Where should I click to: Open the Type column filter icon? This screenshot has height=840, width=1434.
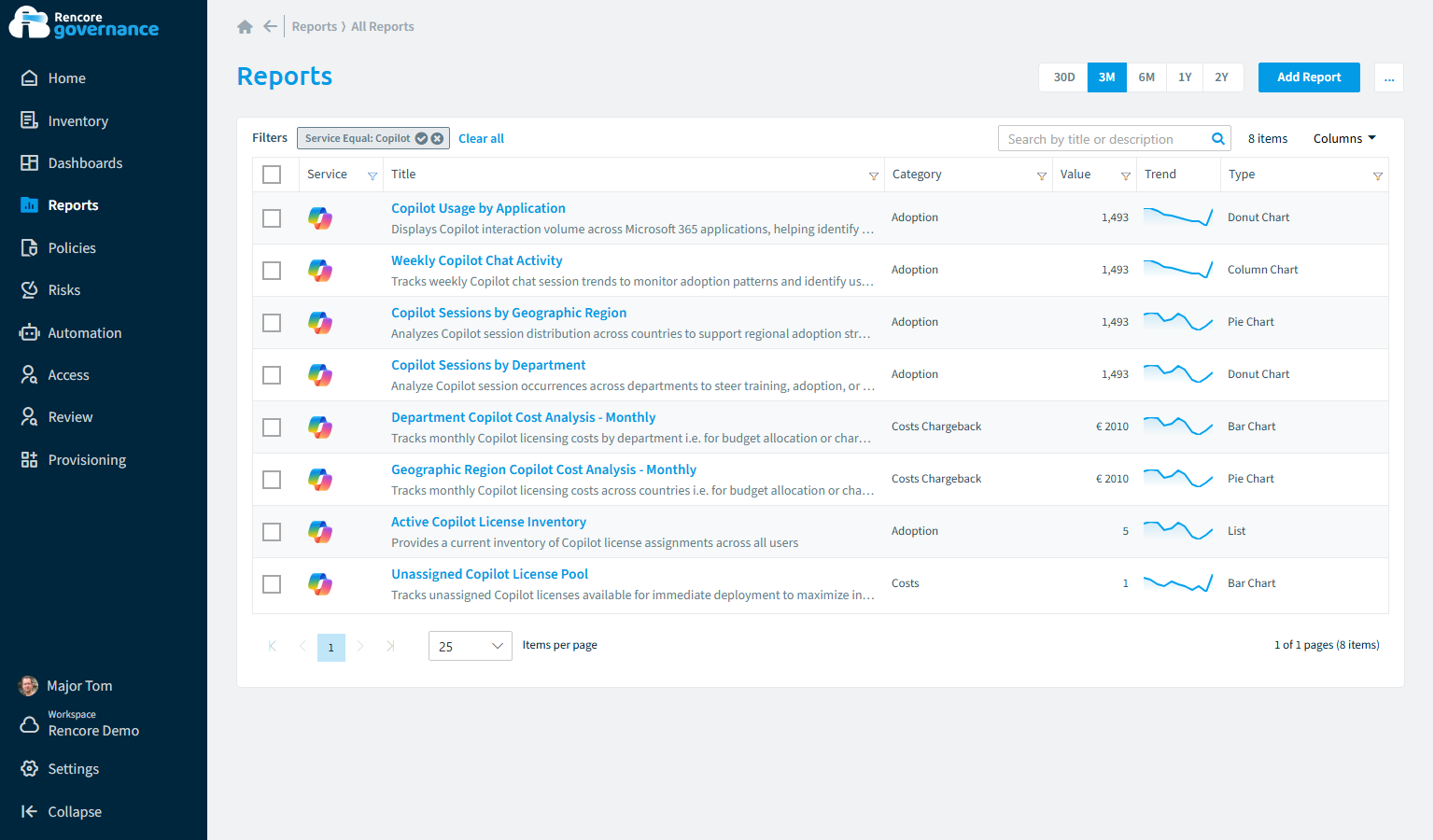click(1378, 175)
